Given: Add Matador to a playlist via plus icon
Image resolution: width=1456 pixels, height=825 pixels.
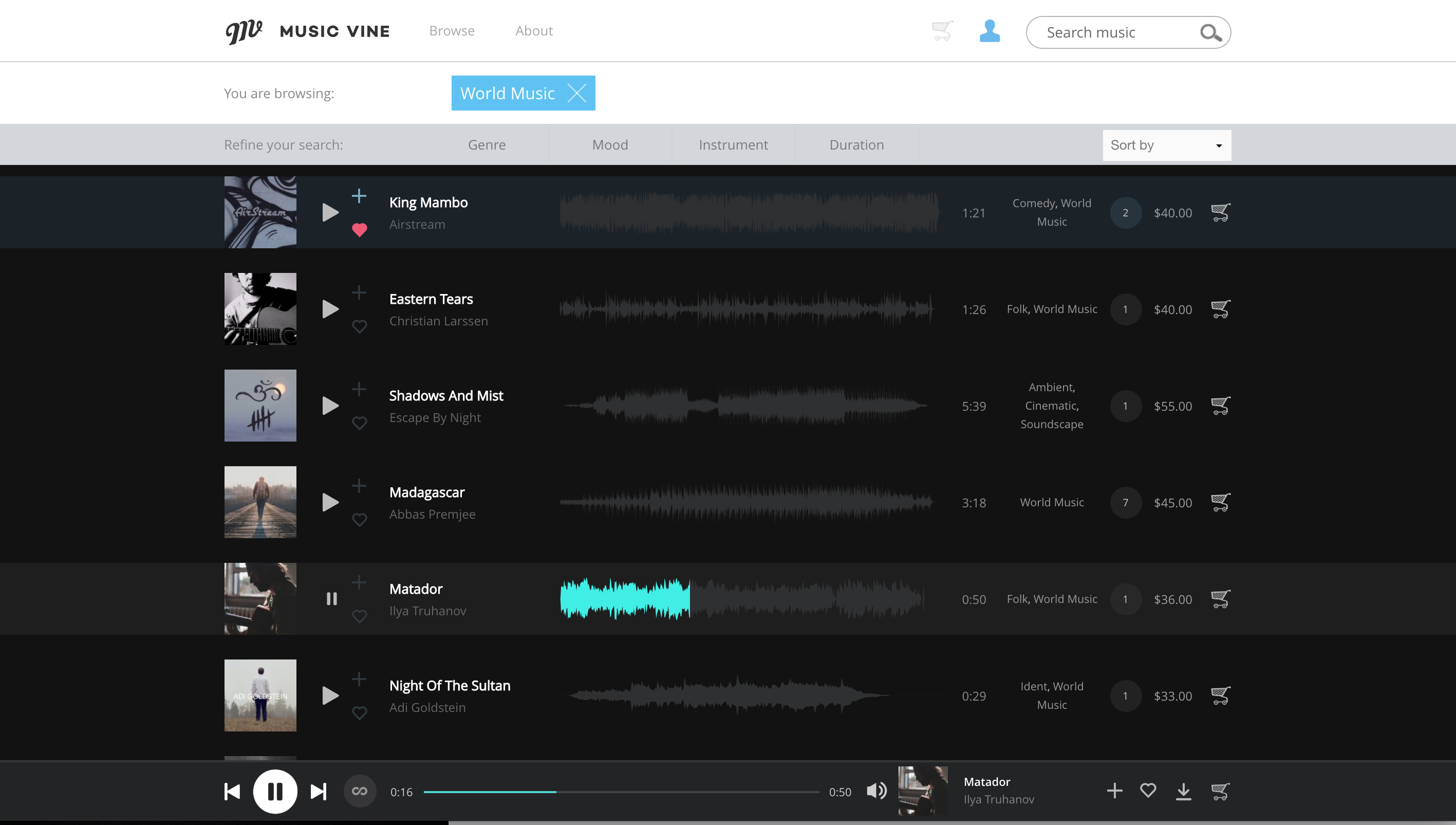Looking at the screenshot, I should pos(360,581).
